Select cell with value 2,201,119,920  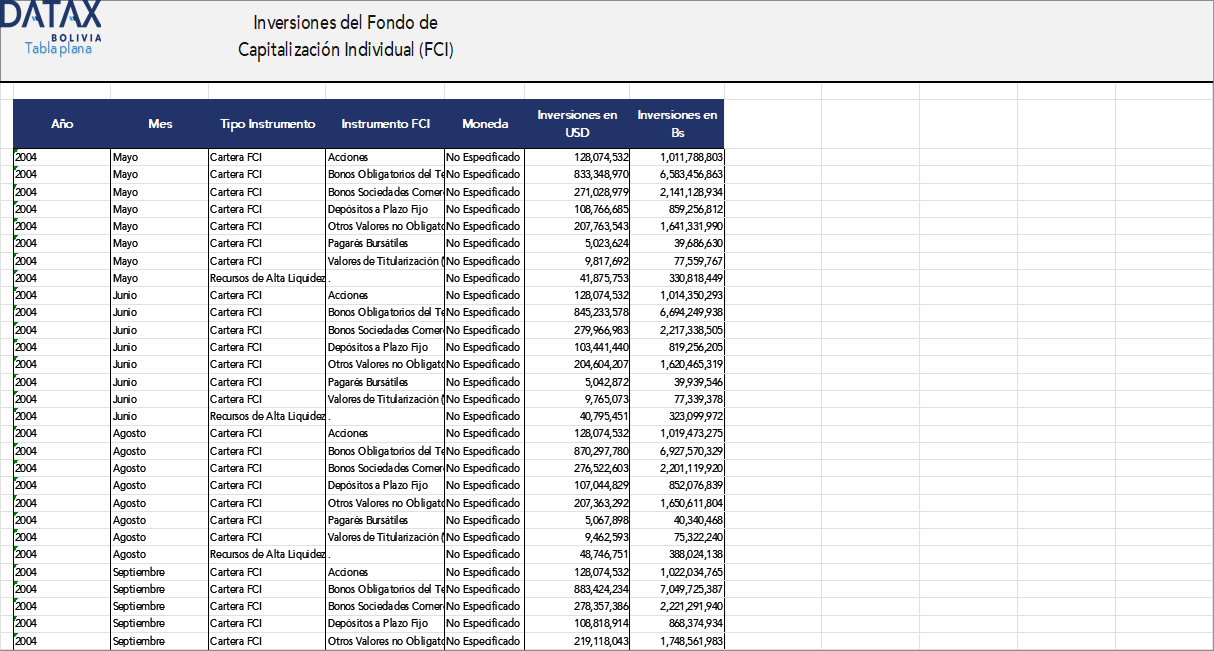tap(678, 468)
